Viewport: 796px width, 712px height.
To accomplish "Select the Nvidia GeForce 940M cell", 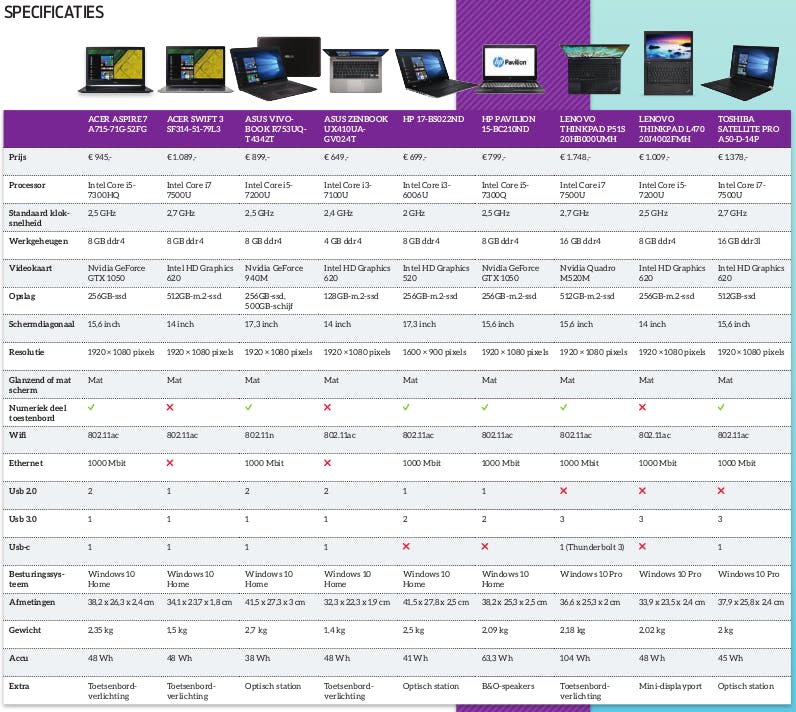I will point(274,273).
